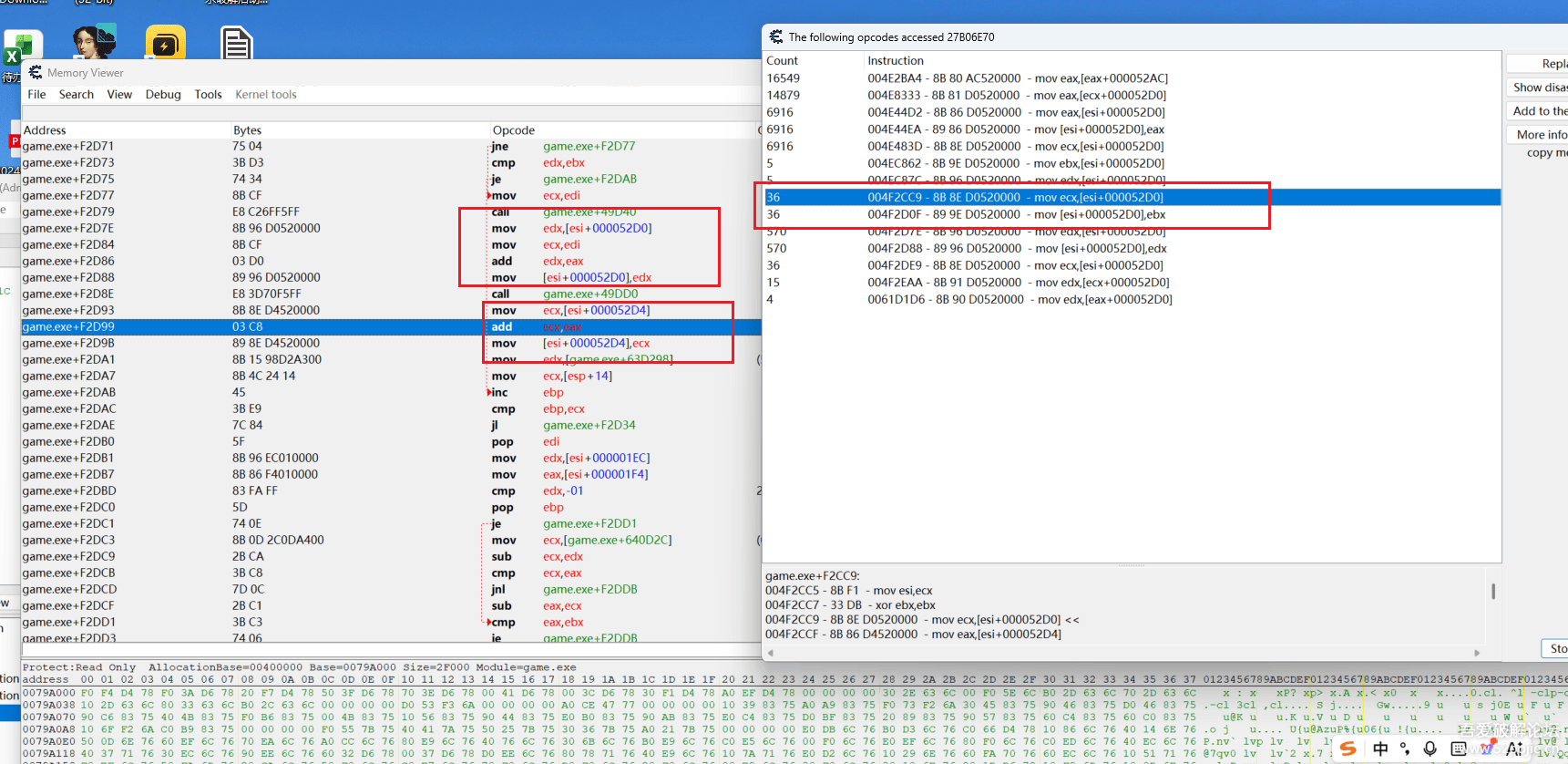
Task: Open the IME soft keyboard icon
Action: [x=1459, y=749]
